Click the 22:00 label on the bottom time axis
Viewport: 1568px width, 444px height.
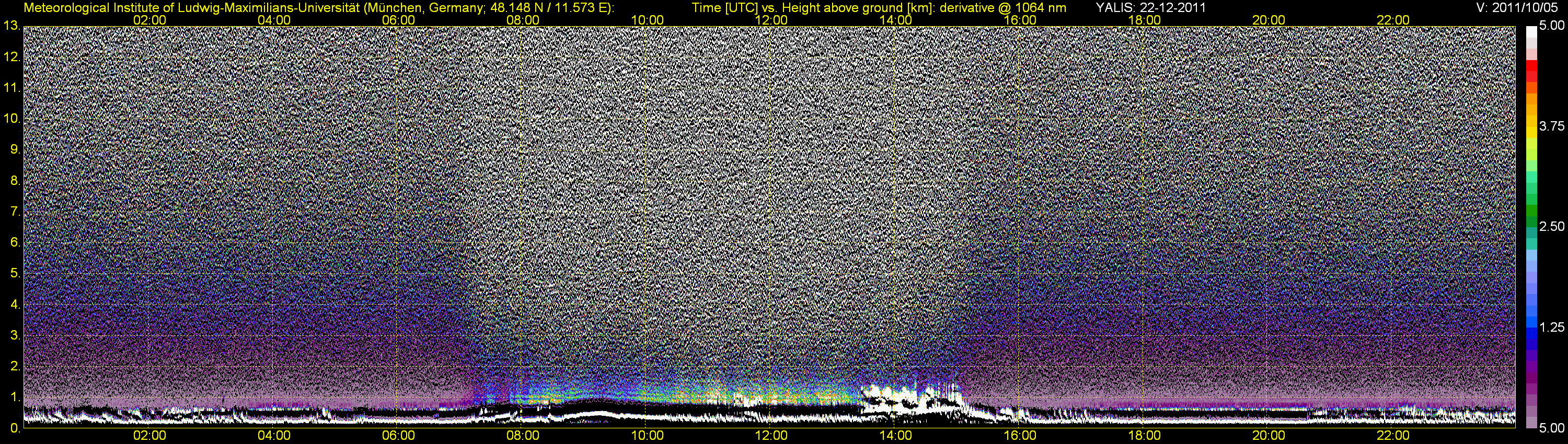click(1393, 436)
